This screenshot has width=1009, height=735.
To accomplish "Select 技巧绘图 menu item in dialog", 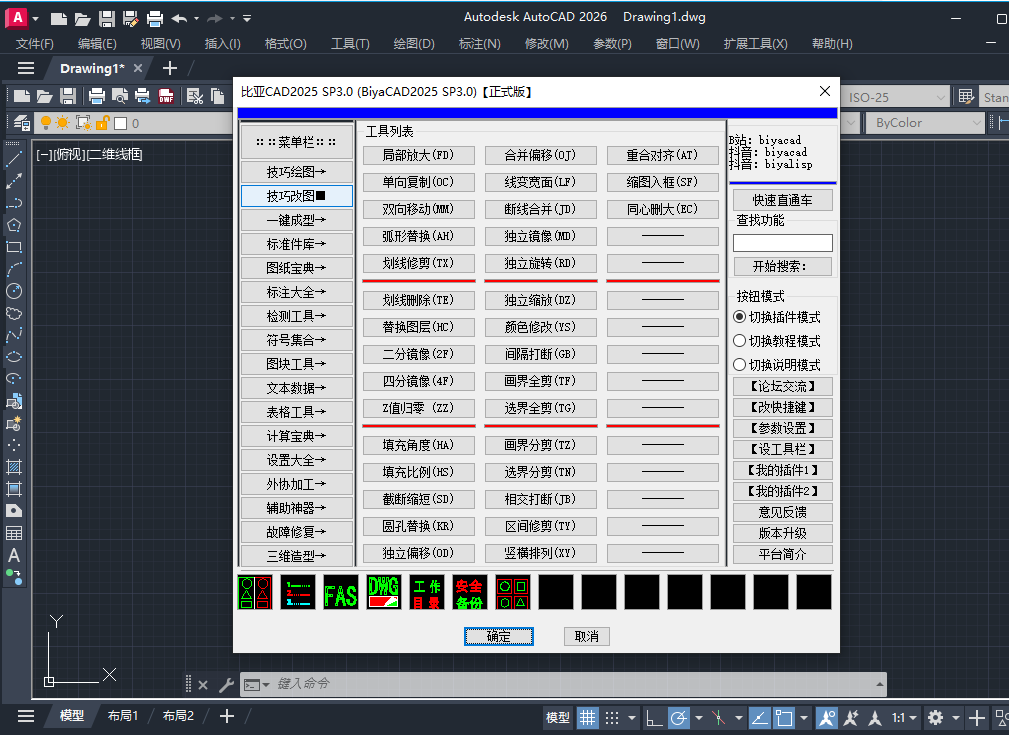I will [x=297, y=172].
